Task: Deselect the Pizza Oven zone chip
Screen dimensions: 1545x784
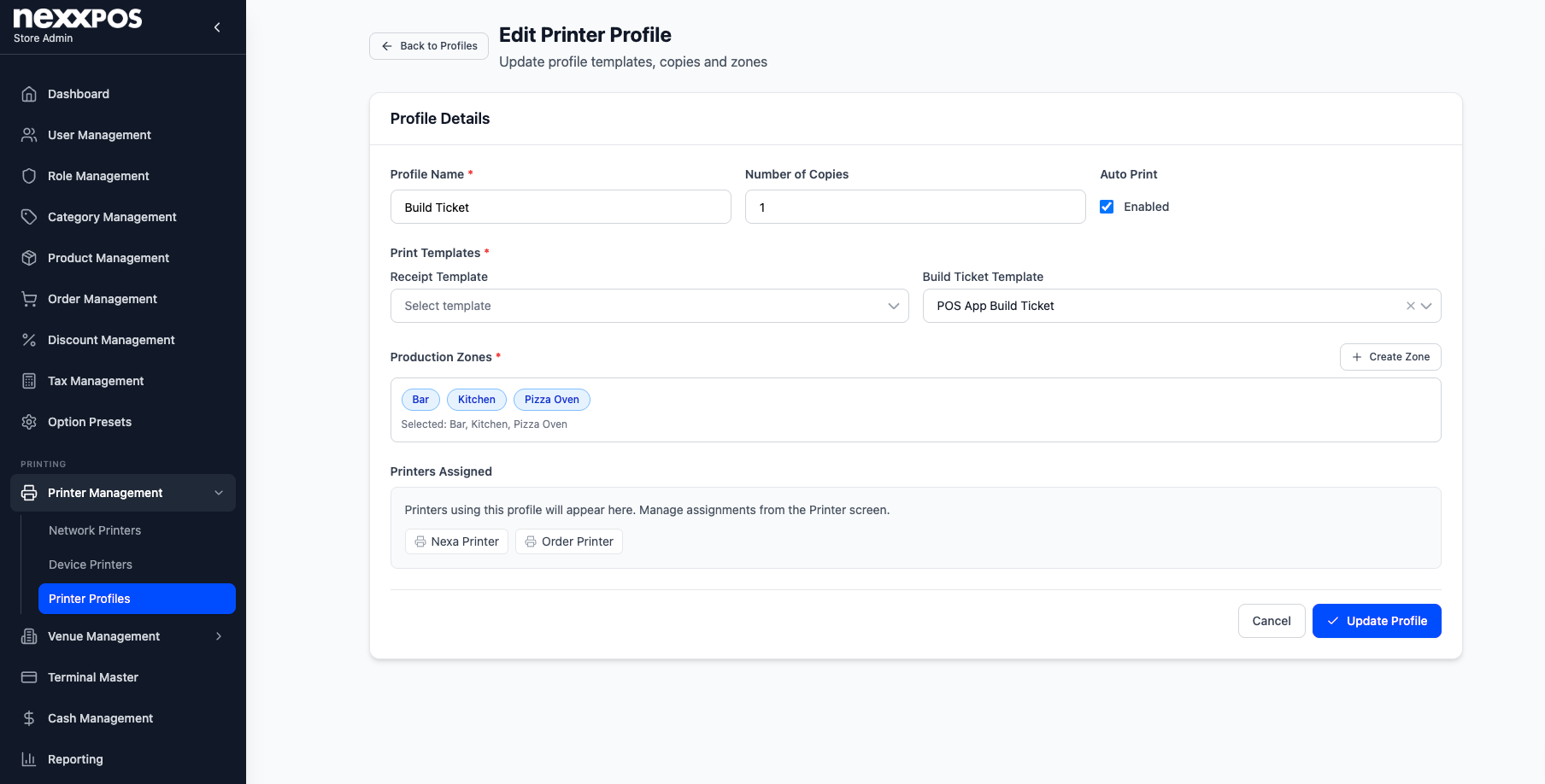Action: tap(552, 400)
